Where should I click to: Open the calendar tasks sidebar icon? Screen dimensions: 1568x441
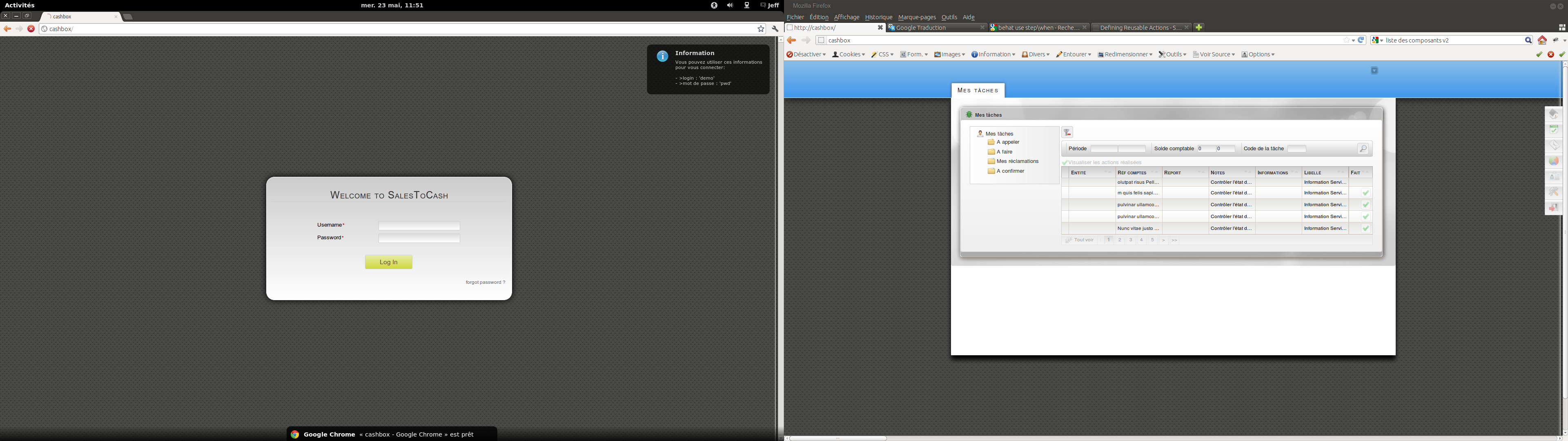point(1553,130)
